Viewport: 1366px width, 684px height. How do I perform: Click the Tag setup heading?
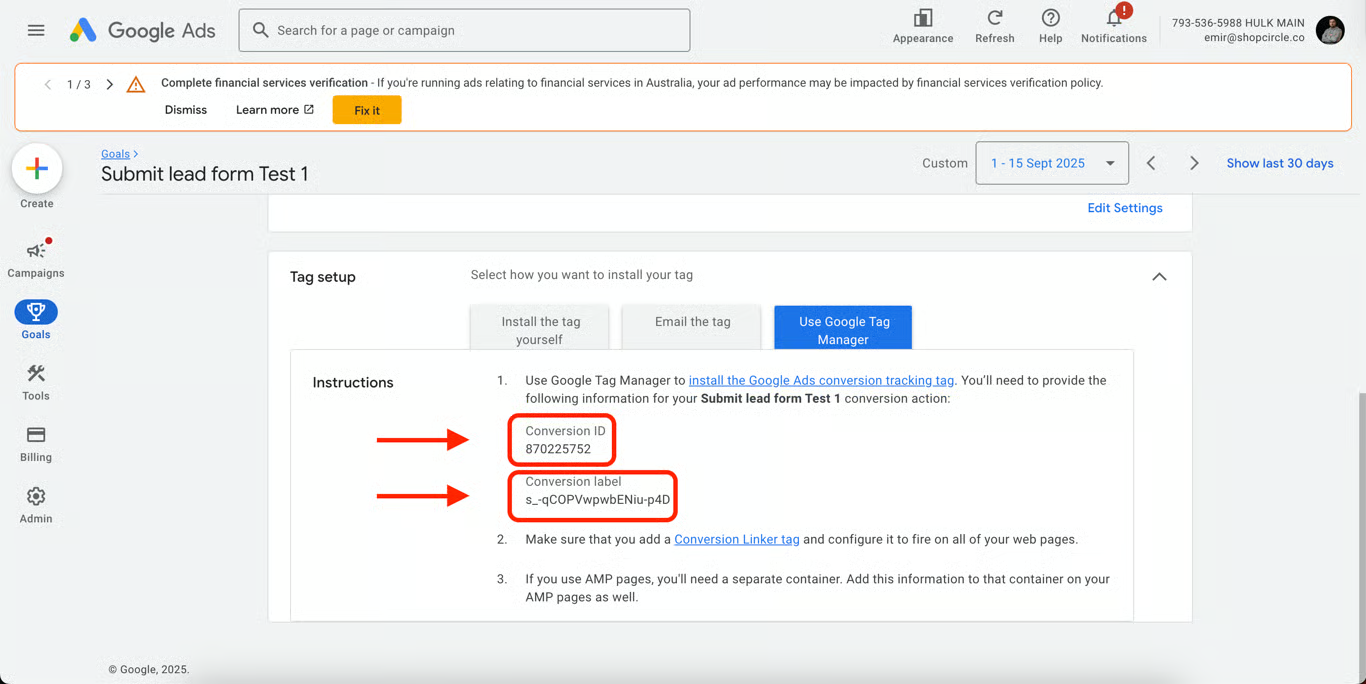323,277
